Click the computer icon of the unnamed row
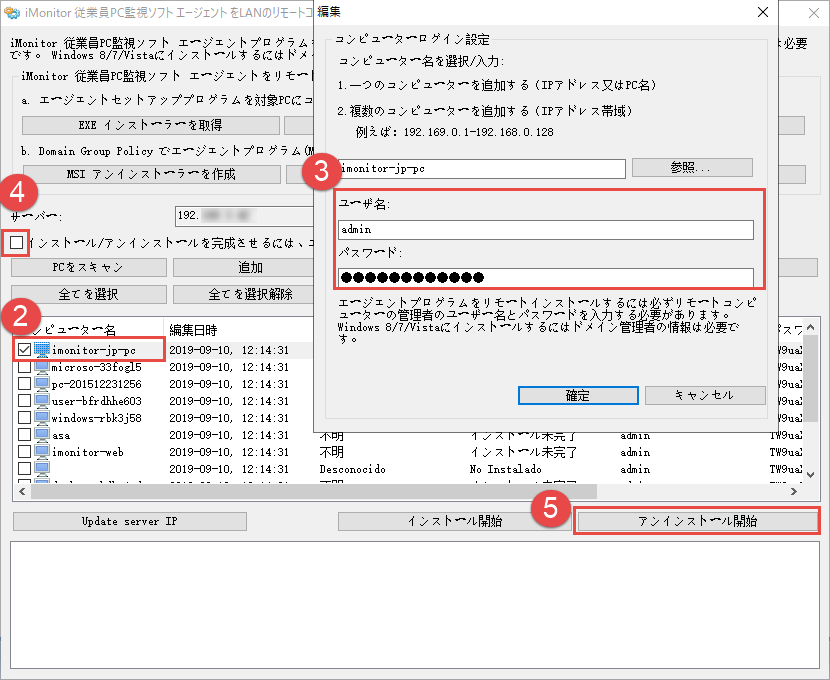Screen dimensions: 830x680 (42, 468)
